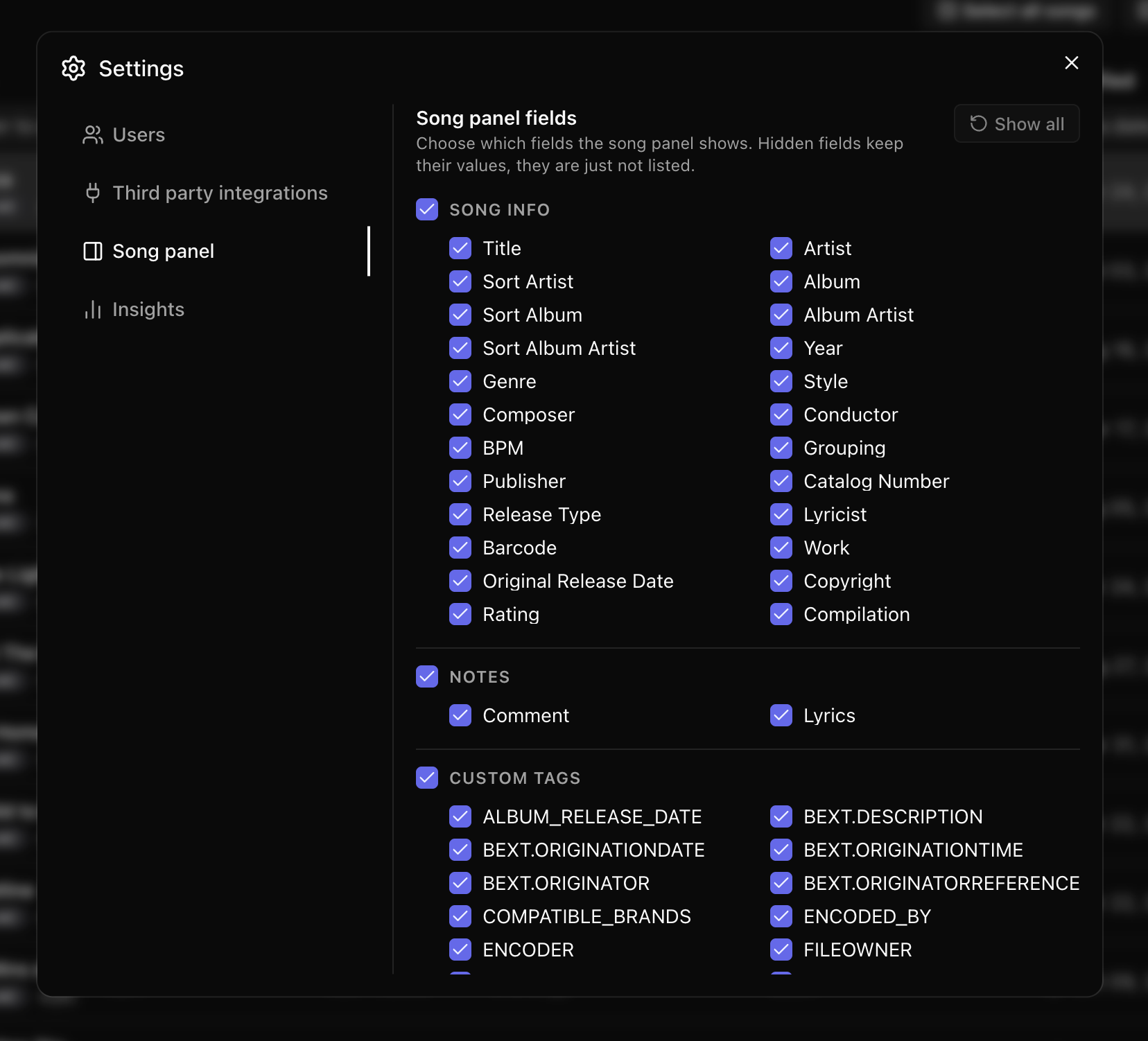Image resolution: width=1148 pixels, height=1041 pixels.
Task: Disable the Sort Album checkbox
Action: 460,315
